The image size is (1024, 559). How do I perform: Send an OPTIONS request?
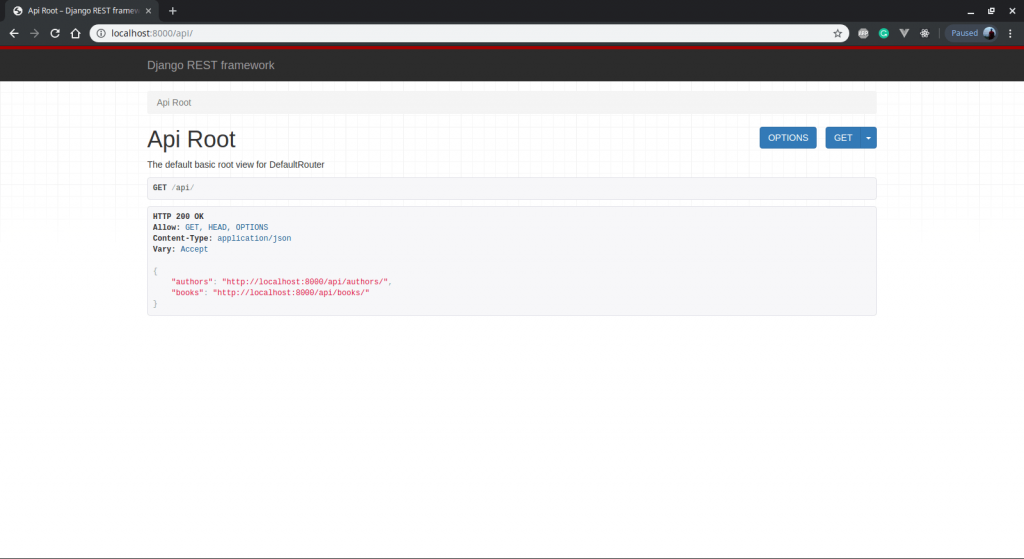[788, 138]
